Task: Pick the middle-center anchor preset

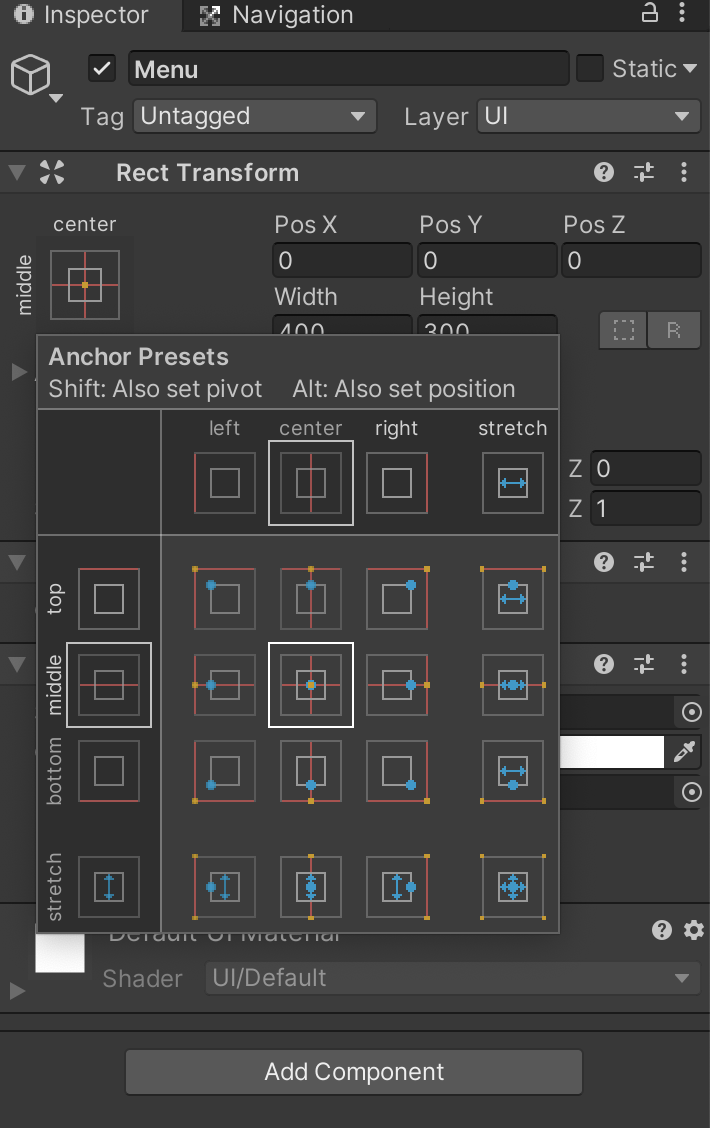Action: click(x=311, y=685)
